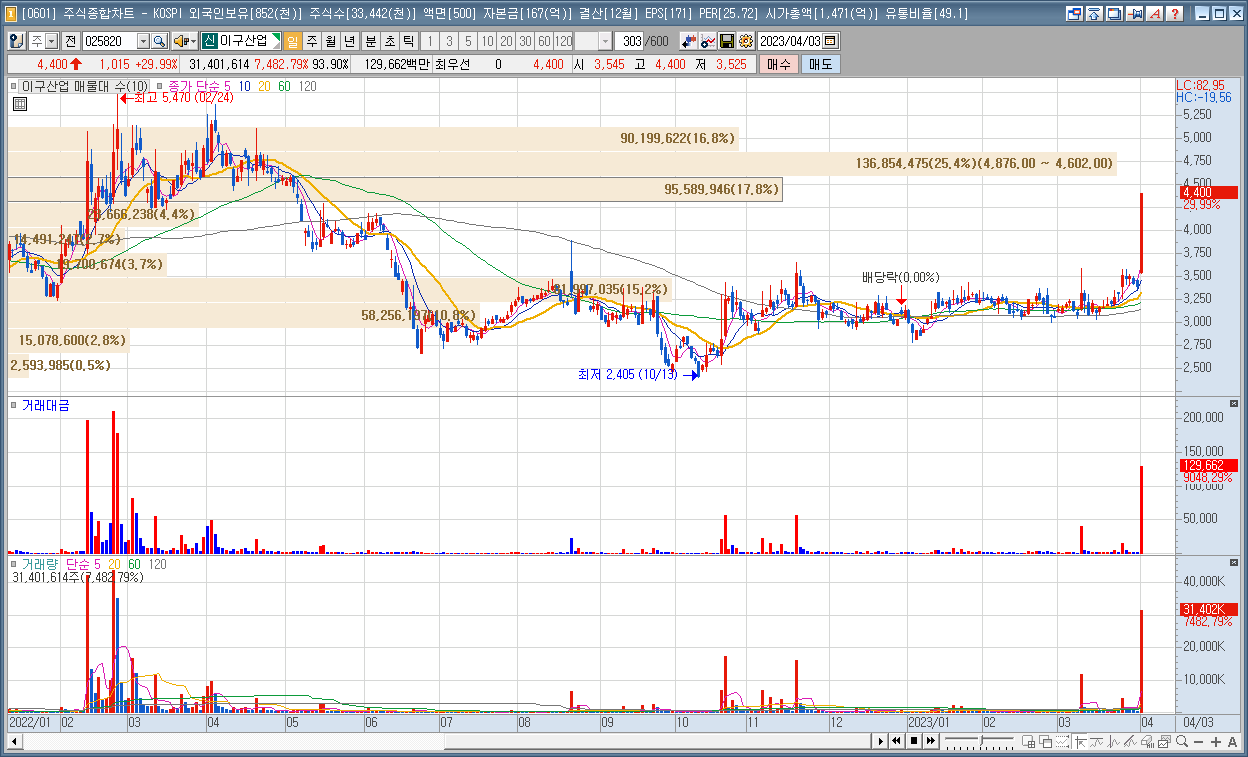This screenshot has height=757, width=1248.
Task: Open the 주 market type dropdown
Action: pyautogui.click(x=51, y=41)
